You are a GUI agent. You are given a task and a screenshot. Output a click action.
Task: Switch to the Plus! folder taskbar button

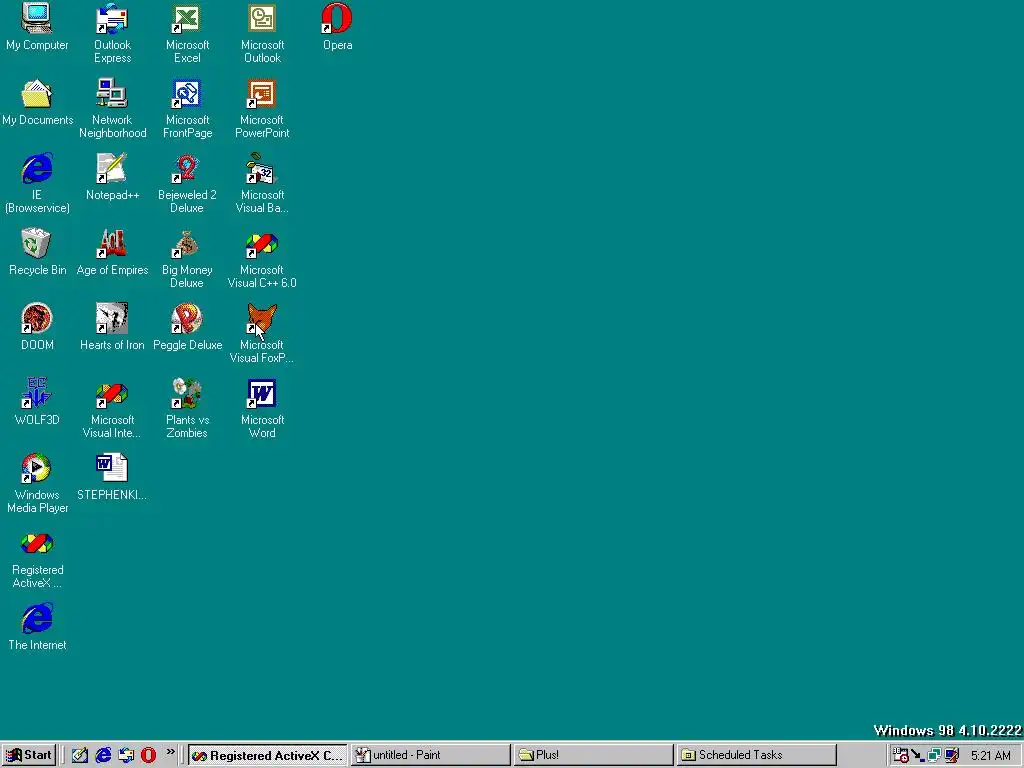(x=593, y=755)
